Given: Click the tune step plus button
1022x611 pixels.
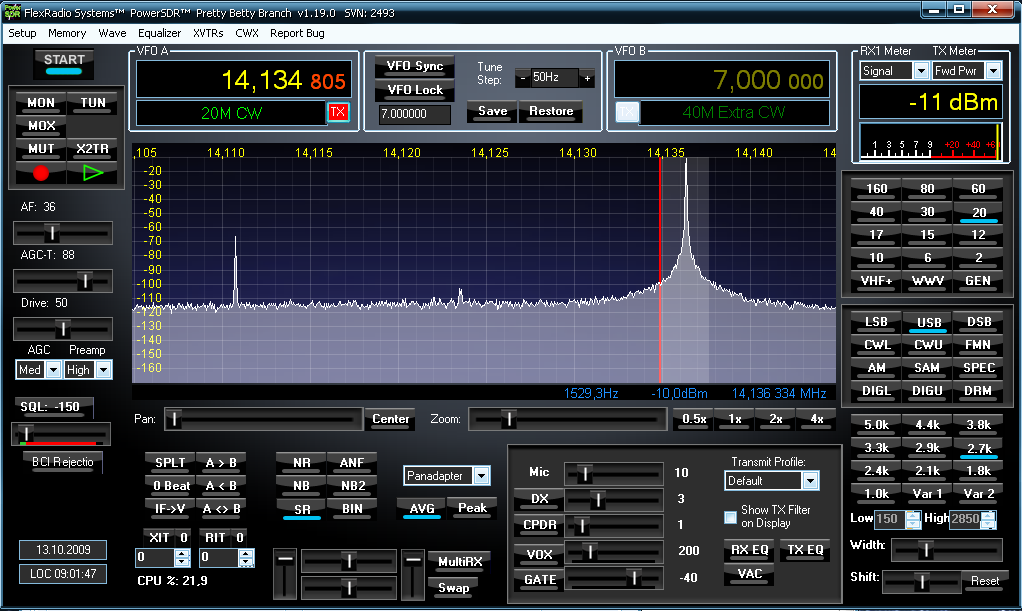Looking at the screenshot, I should (x=587, y=78).
